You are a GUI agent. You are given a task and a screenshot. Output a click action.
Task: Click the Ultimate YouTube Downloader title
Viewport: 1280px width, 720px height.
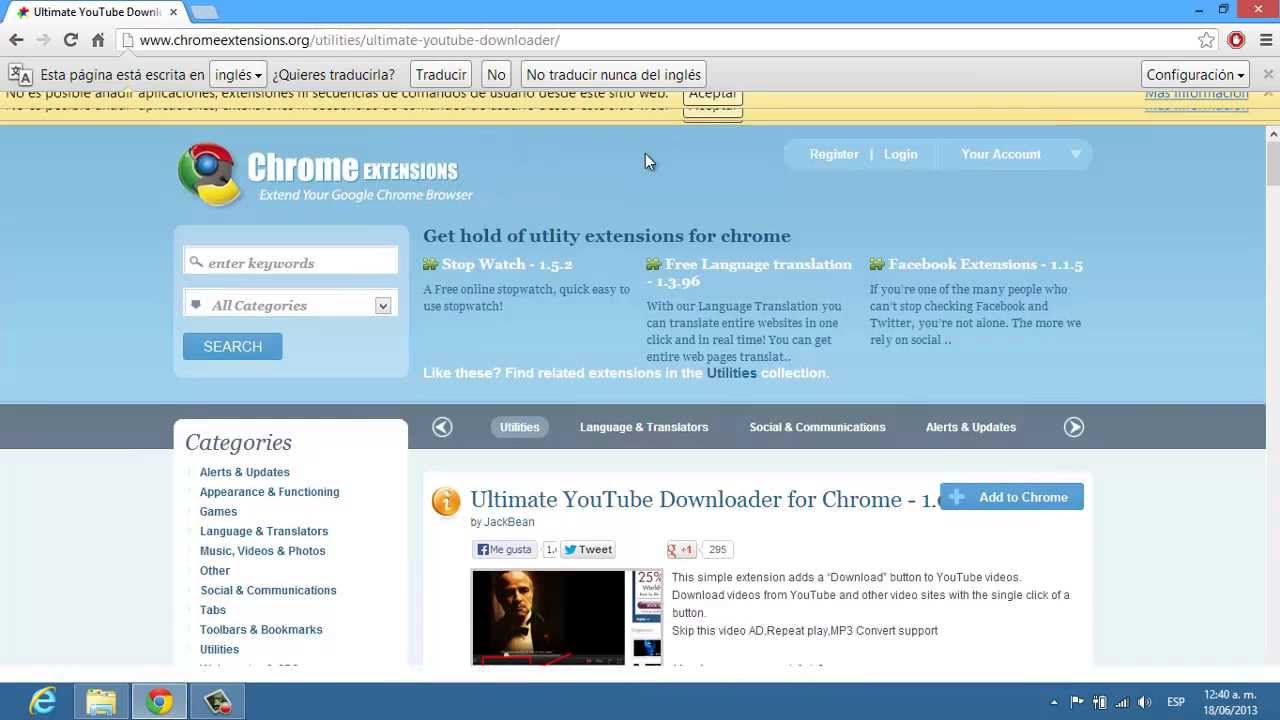704,499
